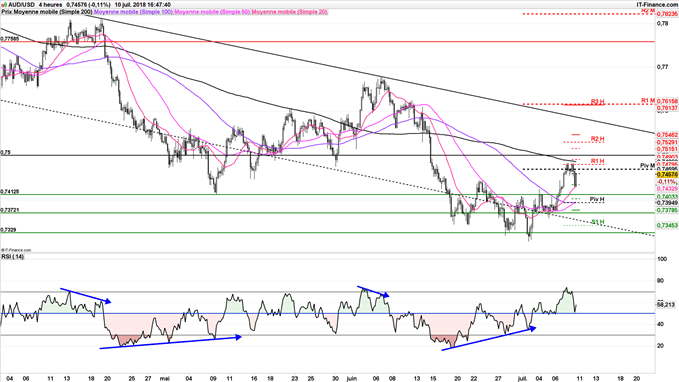Click the R3 H resistance label
The width and height of the screenshot is (679, 382).
tap(597, 102)
